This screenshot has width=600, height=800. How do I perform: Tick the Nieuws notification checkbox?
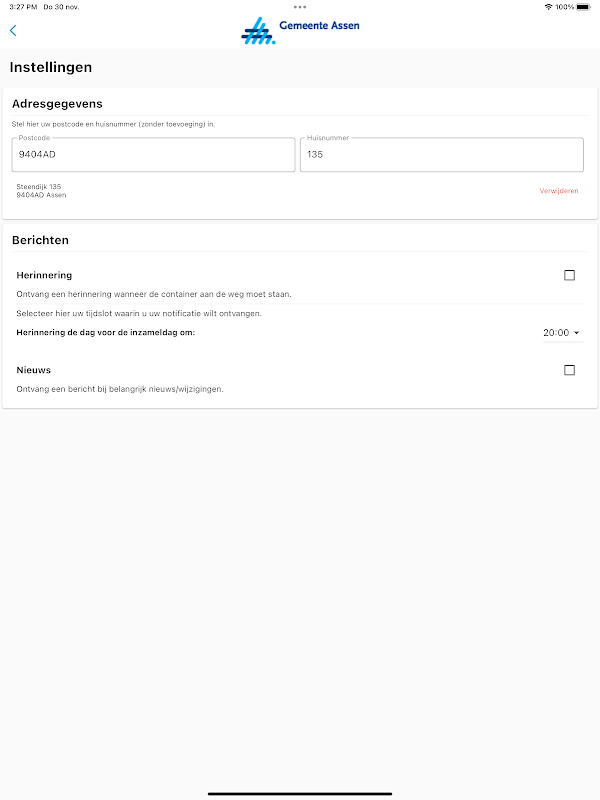[569, 370]
